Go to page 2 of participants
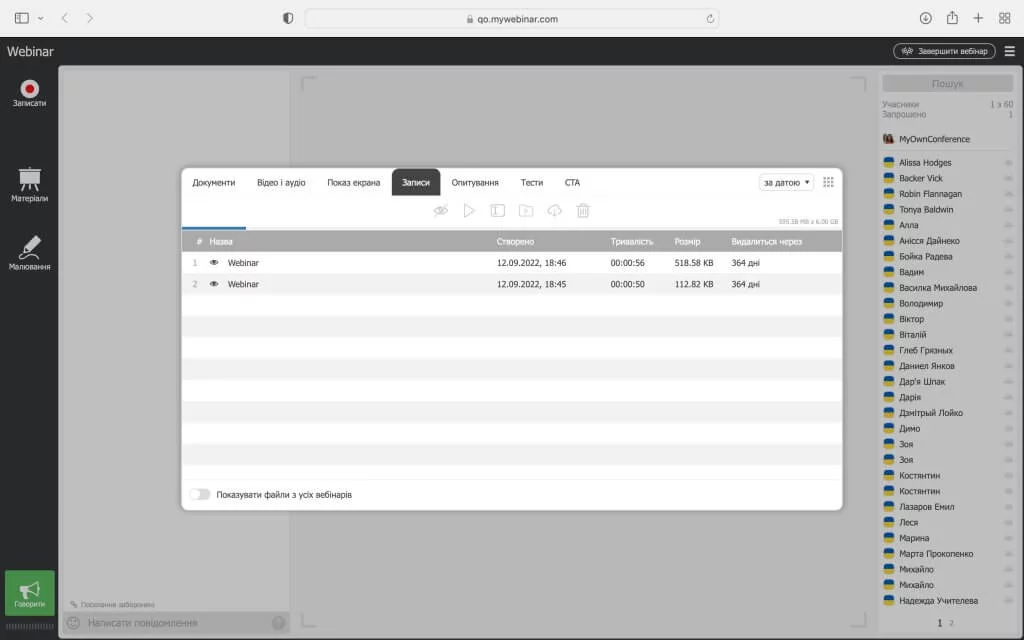 pyautogui.click(x=951, y=623)
